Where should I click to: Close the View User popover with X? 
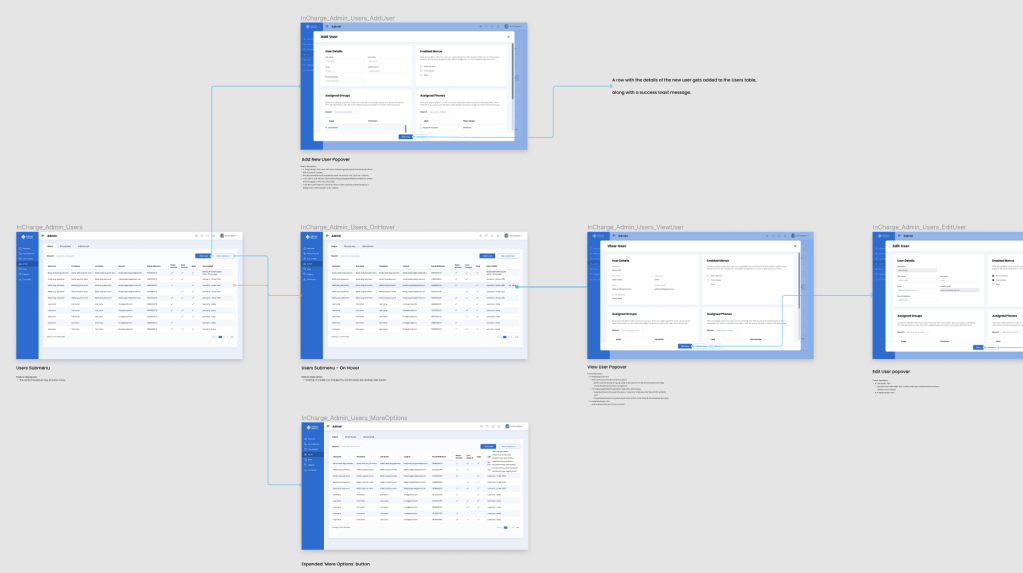click(794, 245)
